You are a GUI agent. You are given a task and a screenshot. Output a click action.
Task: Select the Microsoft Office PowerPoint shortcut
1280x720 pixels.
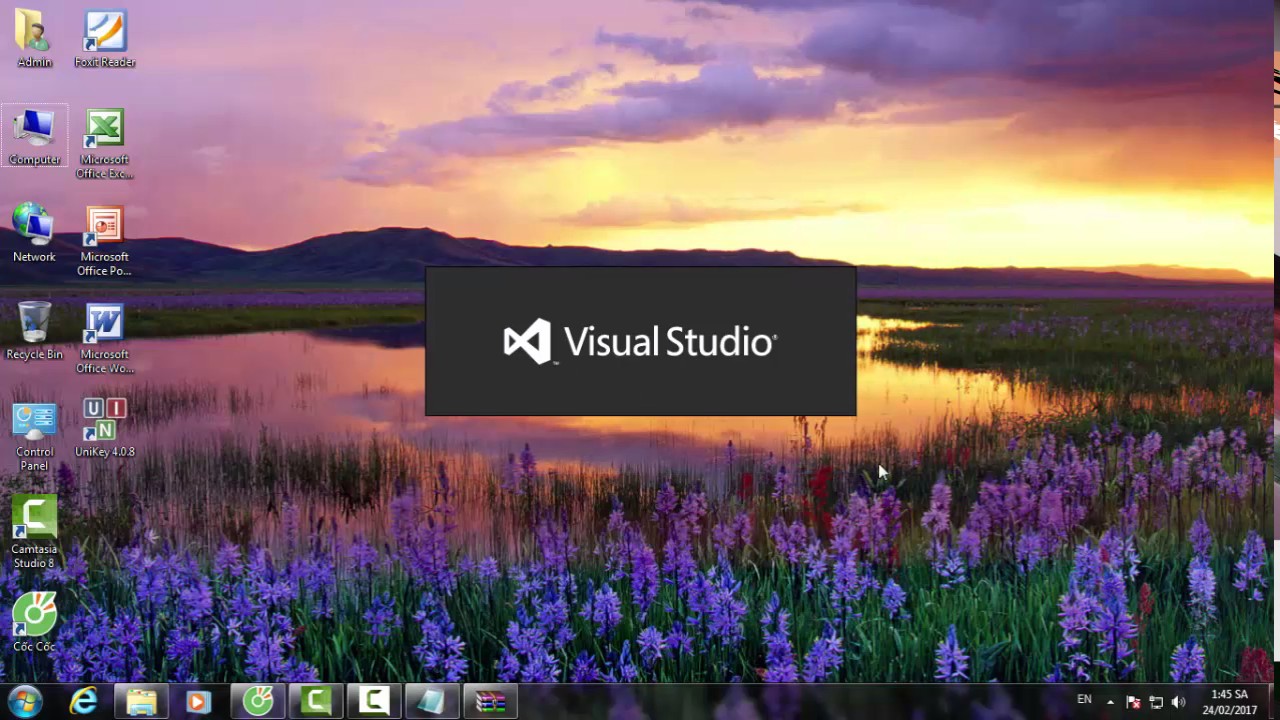click(104, 241)
